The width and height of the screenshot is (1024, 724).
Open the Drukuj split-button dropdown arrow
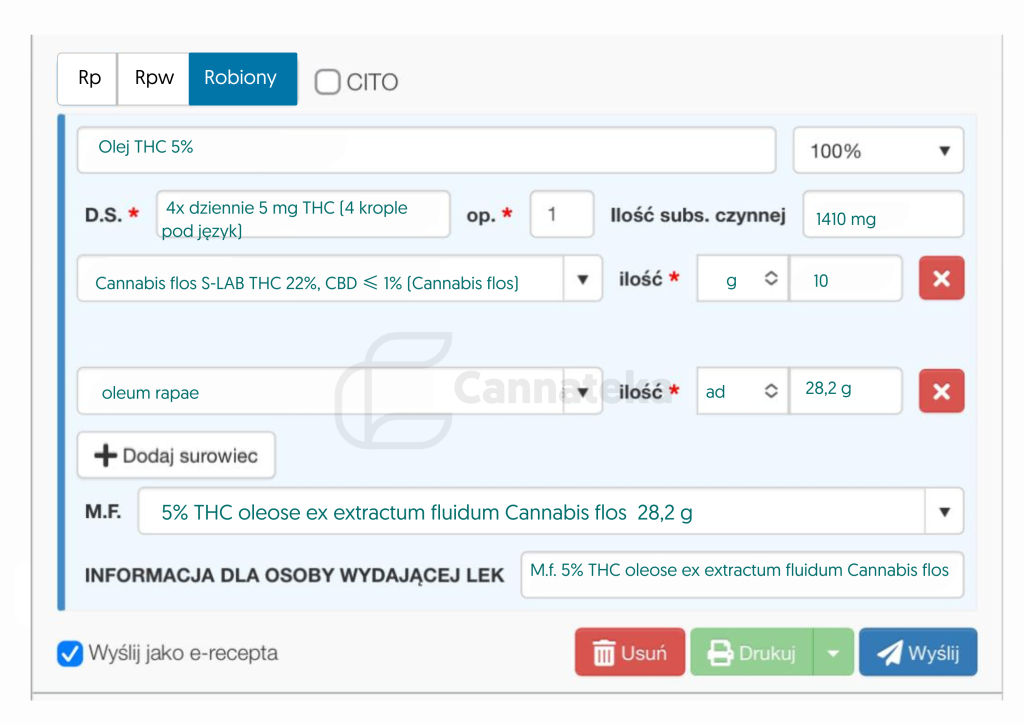[834, 651]
